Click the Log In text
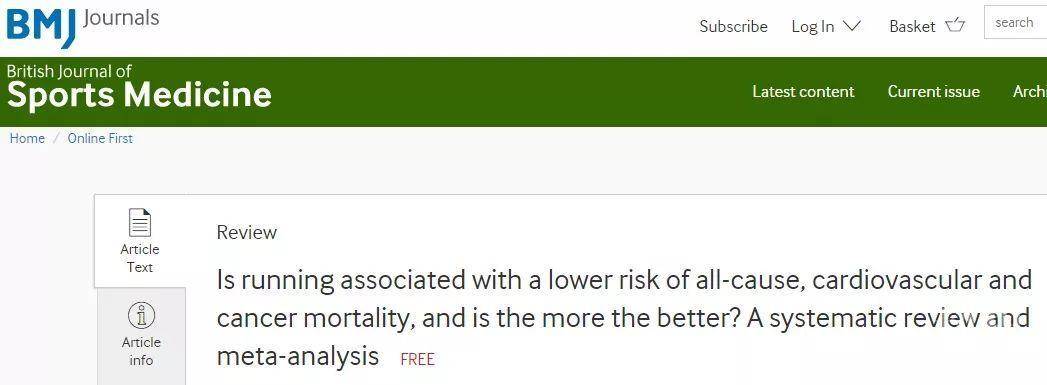Image resolution: width=1047 pixels, height=385 pixels. point(813,27)
